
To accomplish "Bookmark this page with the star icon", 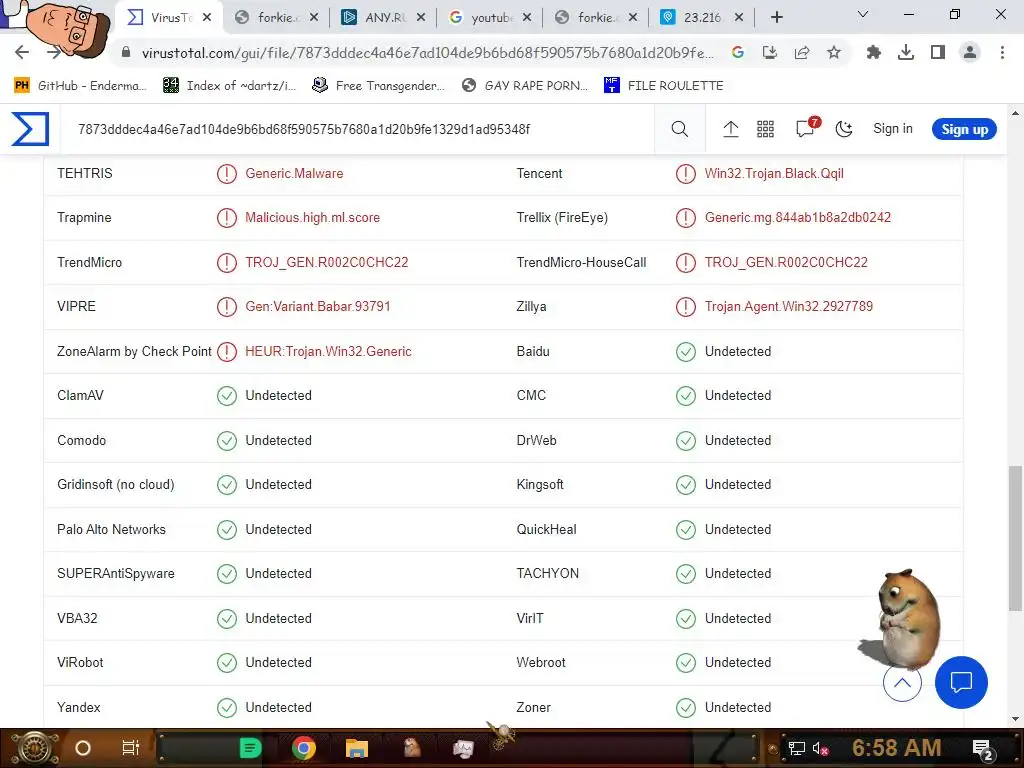I will tap(834, 52).
